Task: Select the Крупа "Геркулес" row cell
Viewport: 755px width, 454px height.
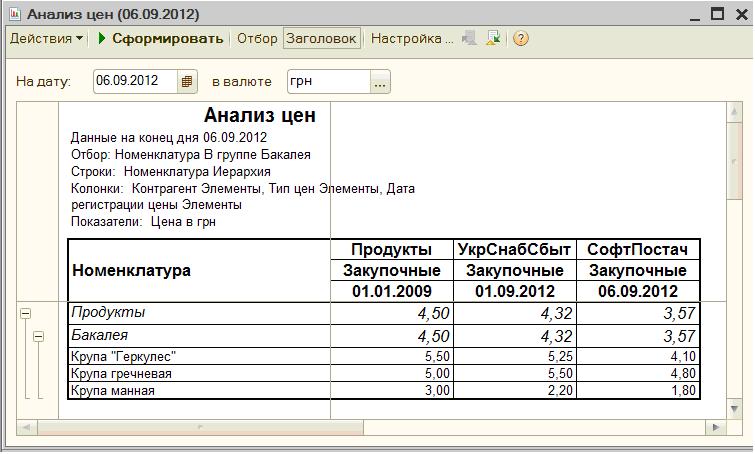Action: (198, 356)
